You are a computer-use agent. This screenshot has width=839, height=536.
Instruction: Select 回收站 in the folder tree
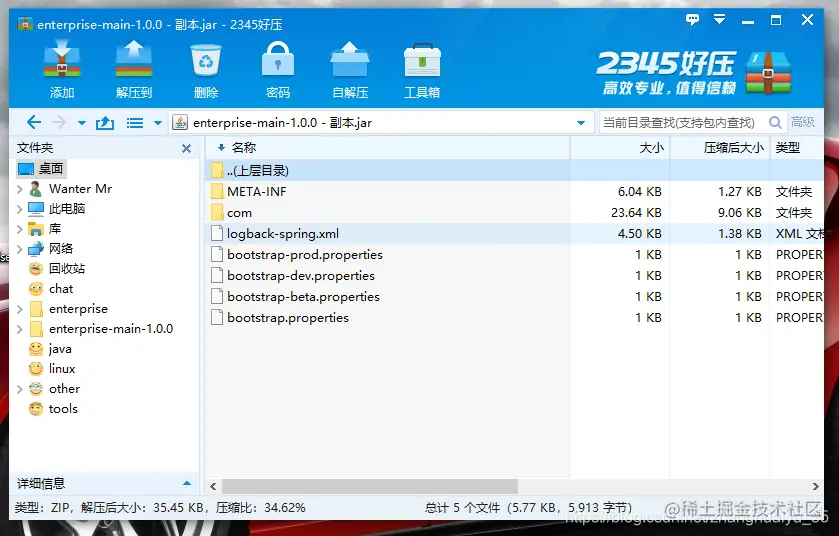[x=57, y=269]
